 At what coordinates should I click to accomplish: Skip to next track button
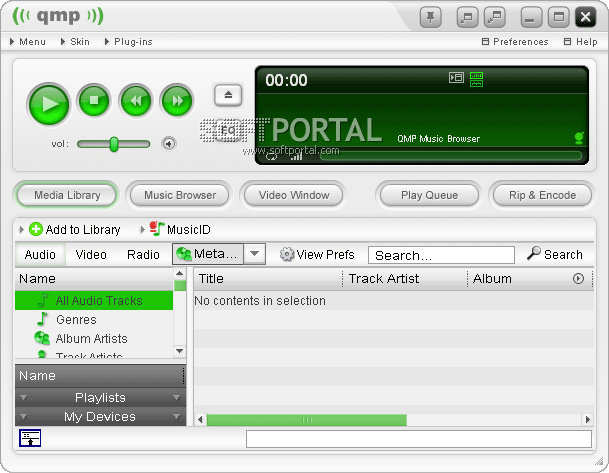(177, 101)
